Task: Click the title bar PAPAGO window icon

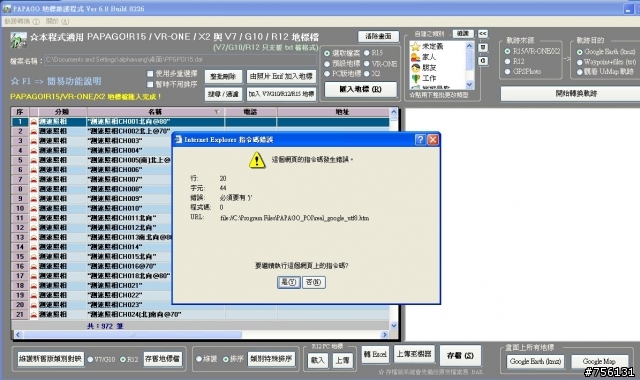Action: coord(7,8)
